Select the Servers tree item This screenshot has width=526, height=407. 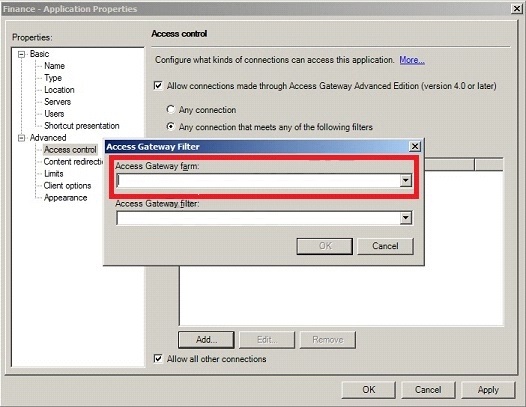click(57, 102)
